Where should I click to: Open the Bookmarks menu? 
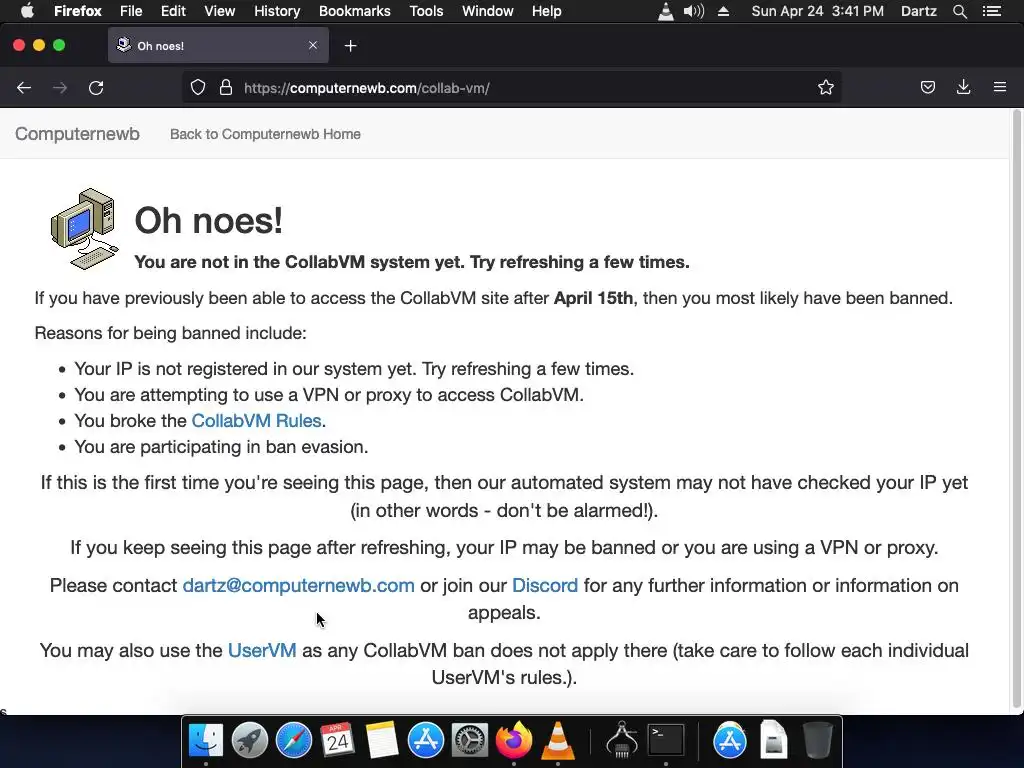point(355,11)
